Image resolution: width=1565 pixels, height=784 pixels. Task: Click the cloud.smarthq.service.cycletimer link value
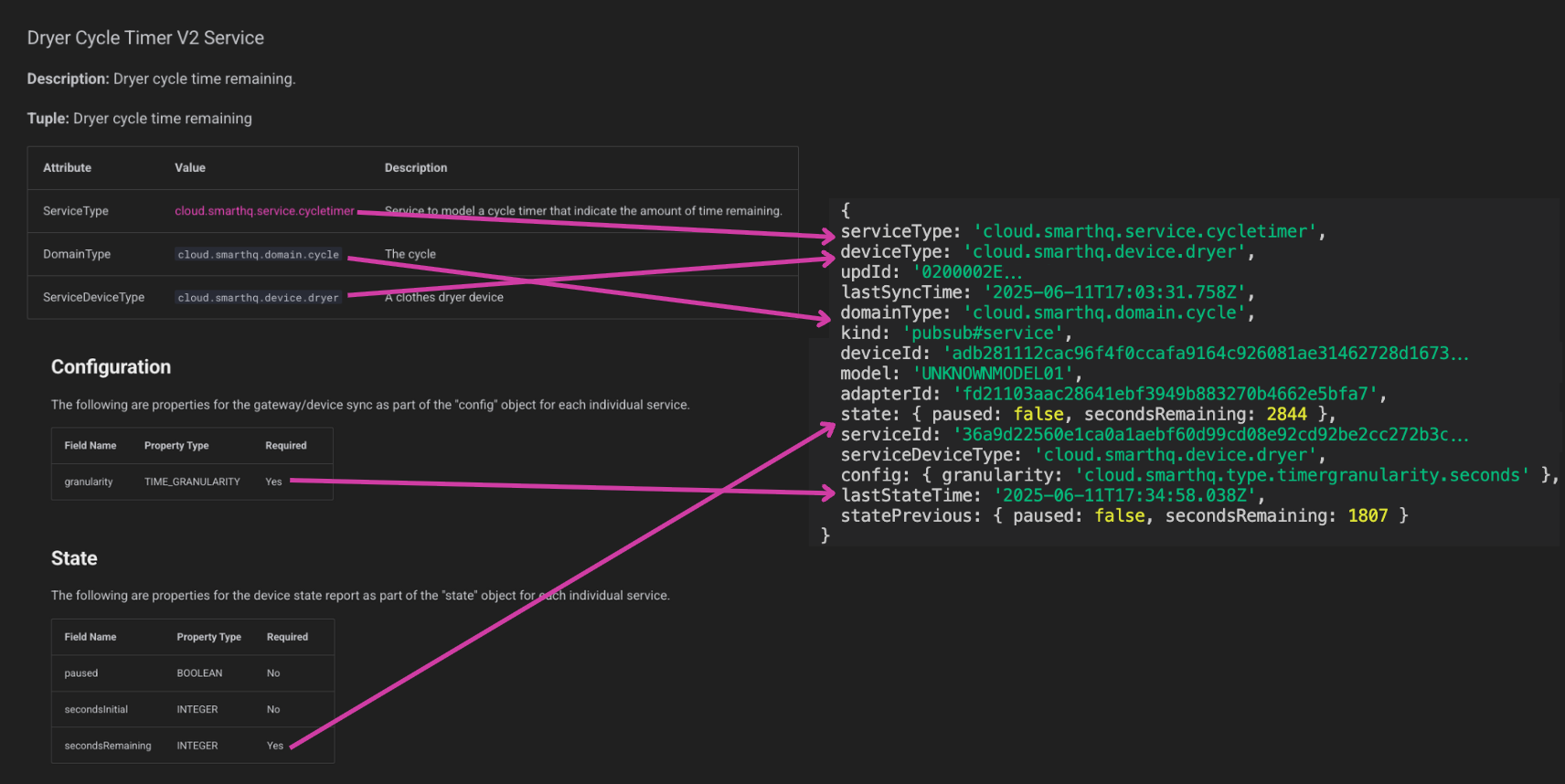(x=264, y=211)
